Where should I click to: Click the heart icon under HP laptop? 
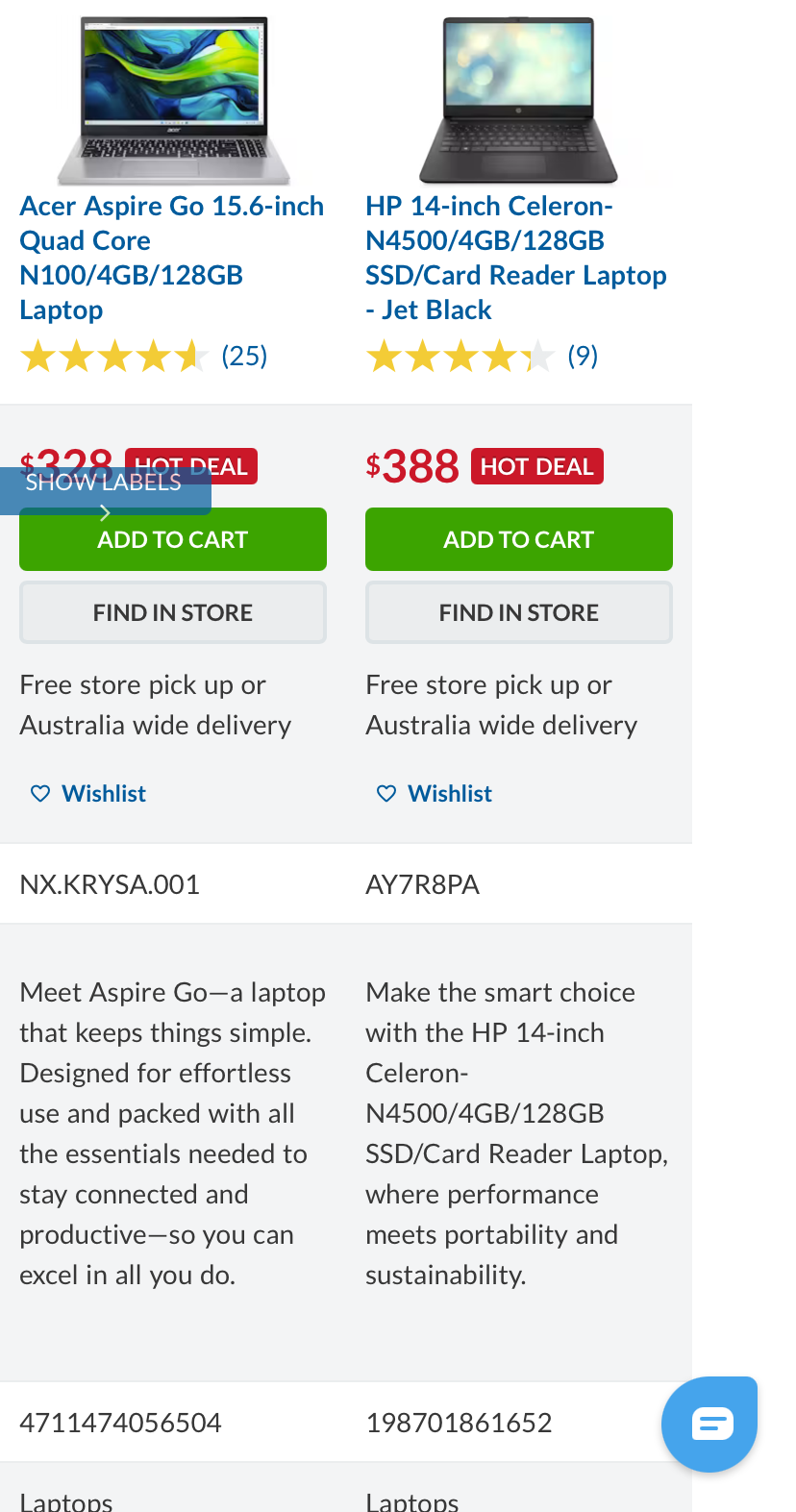tap(386, 793)
